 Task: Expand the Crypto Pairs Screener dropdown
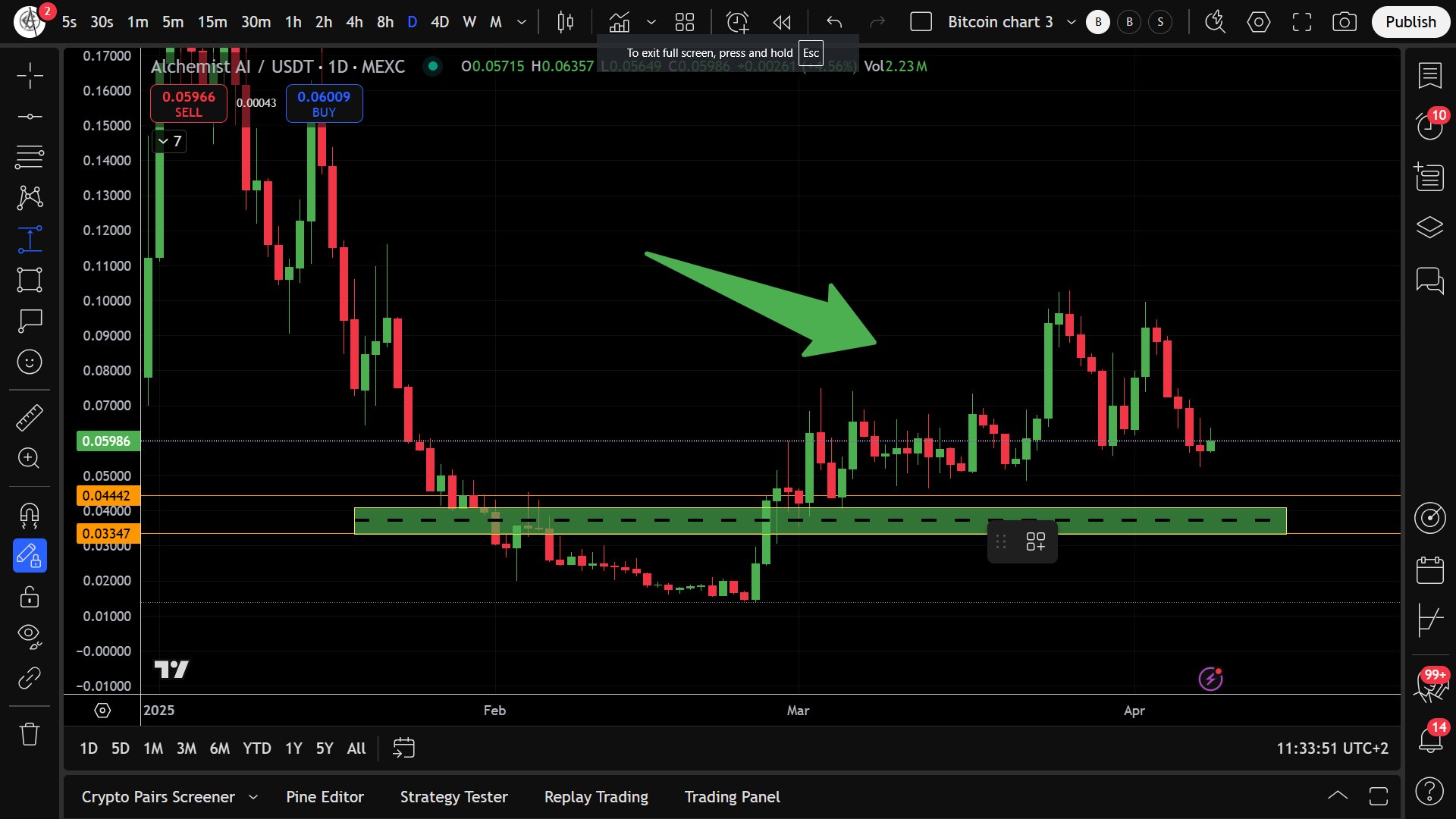click(253, 797)
